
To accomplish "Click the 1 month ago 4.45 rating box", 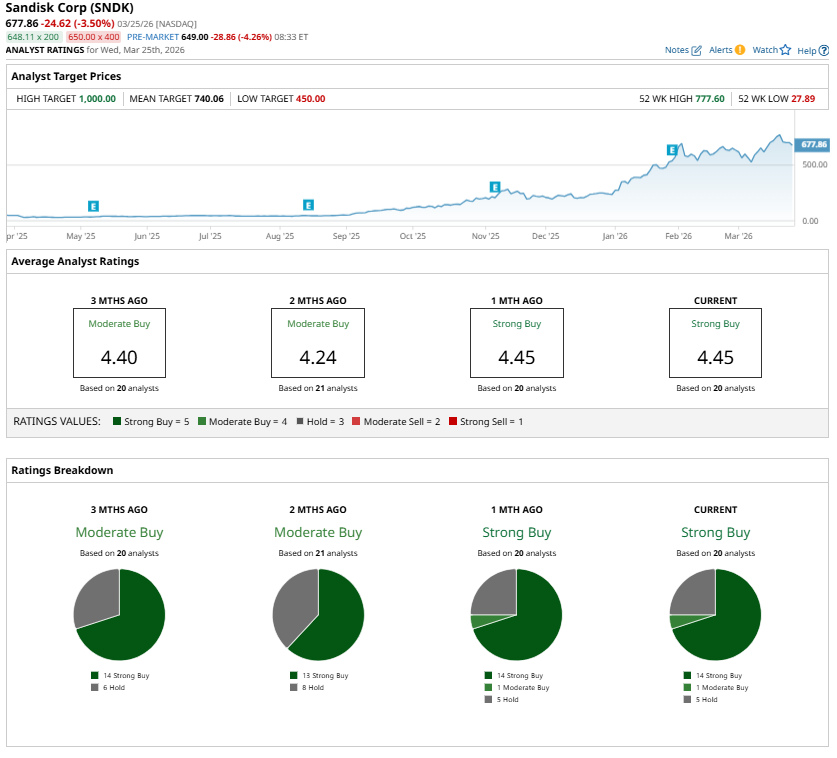I will [517, 343].
